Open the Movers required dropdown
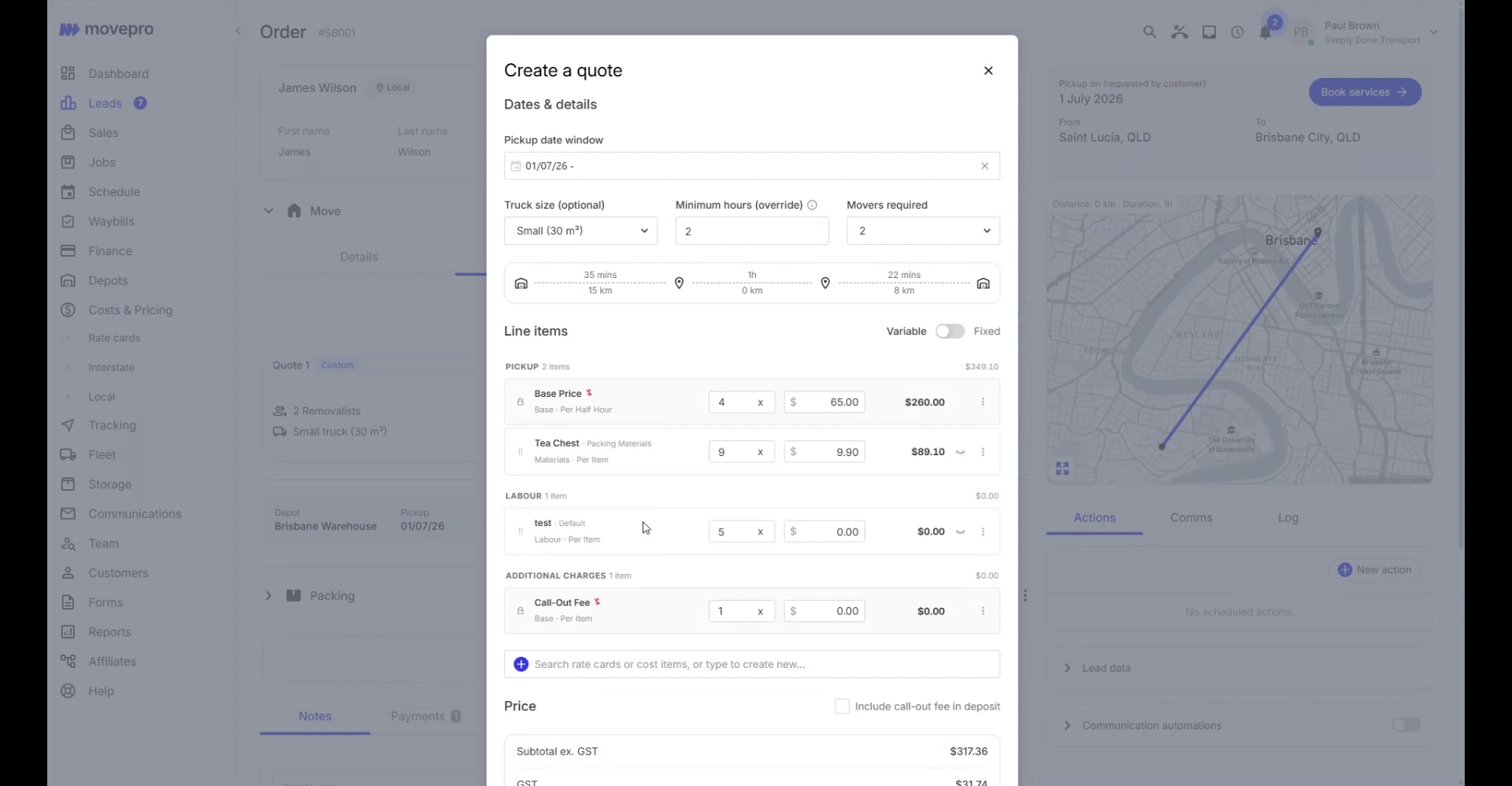This screenshot has height=786, width=1512. click(923, 231)
